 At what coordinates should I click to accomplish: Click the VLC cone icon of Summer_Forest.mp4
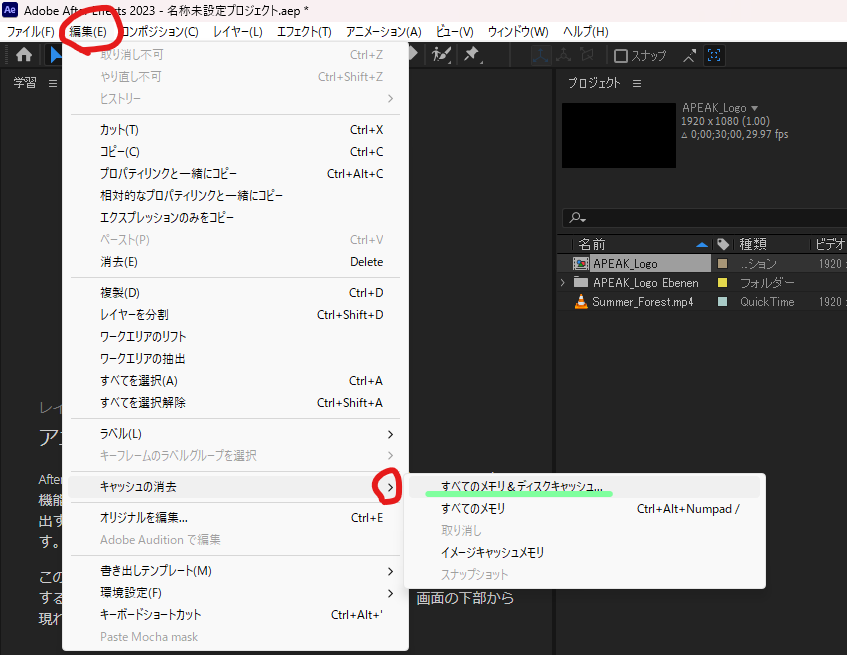(581, 301)
